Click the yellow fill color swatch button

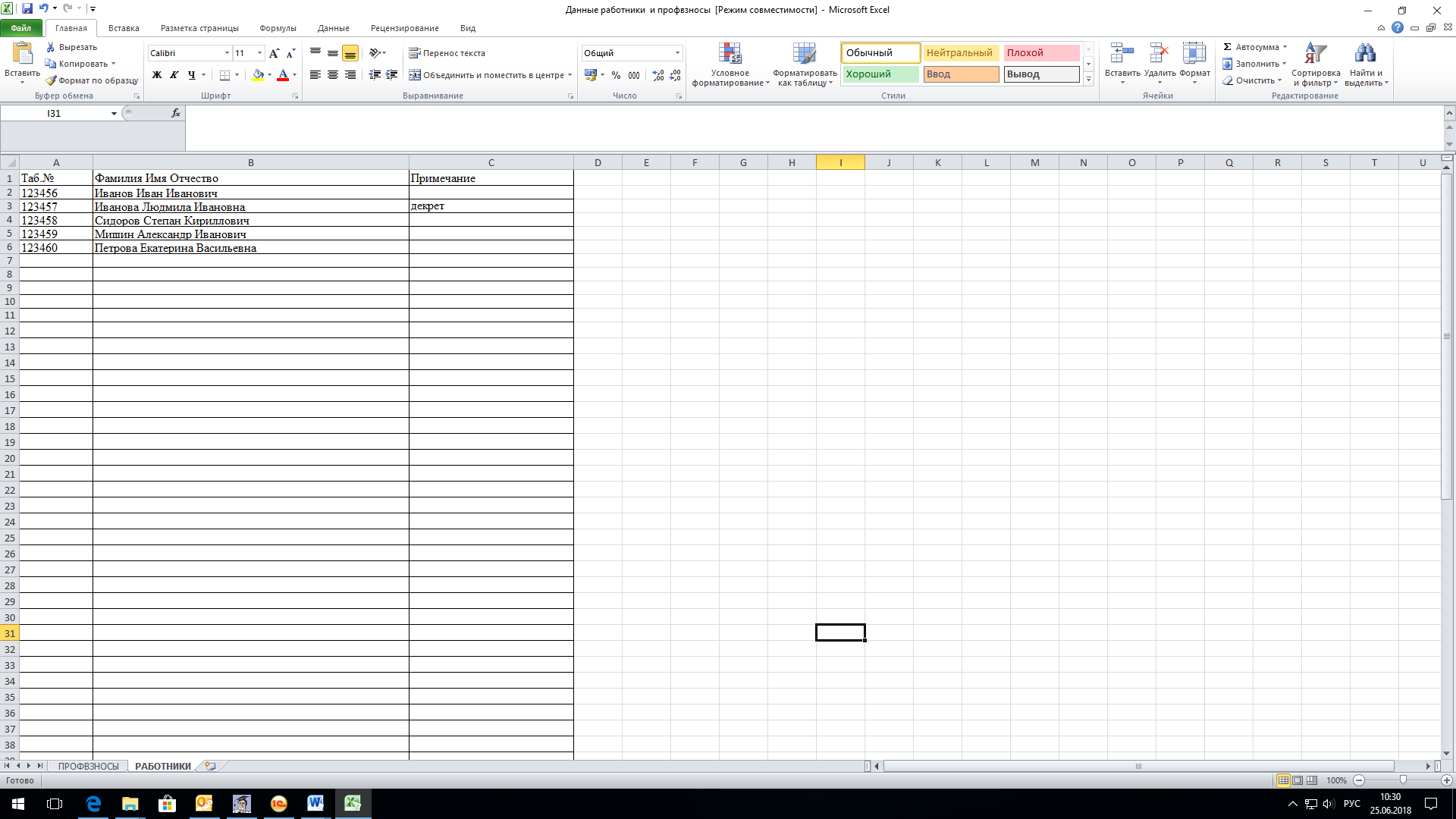(258, 75)
